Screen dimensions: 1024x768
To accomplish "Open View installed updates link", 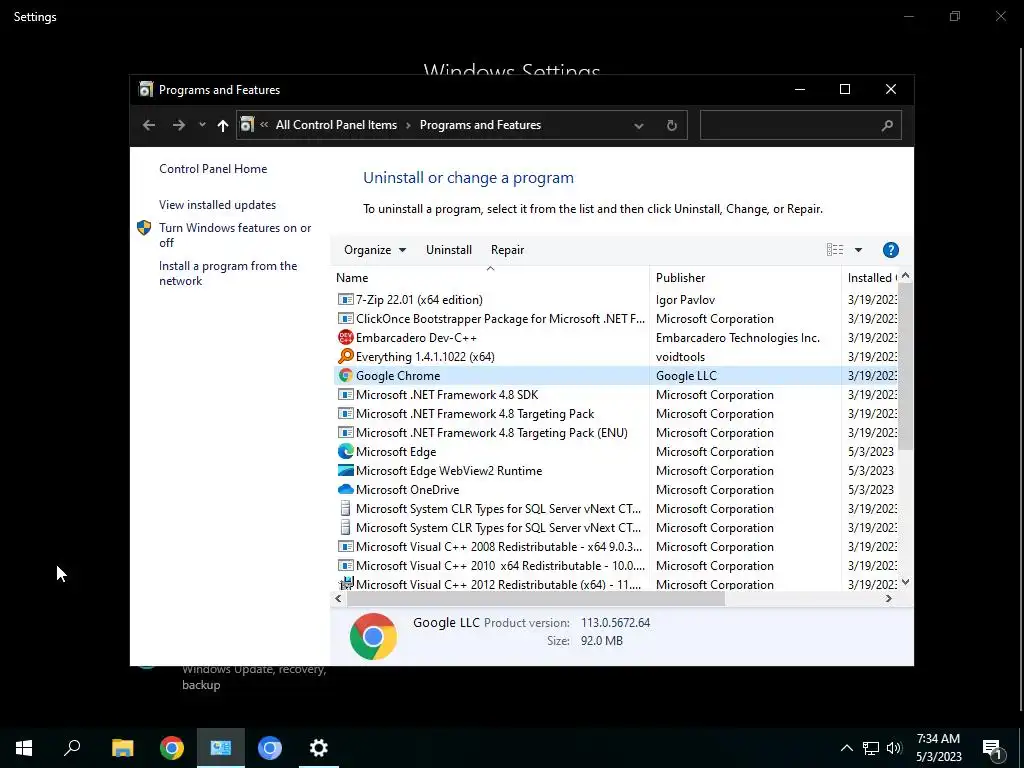I will (x=217, y=204).
